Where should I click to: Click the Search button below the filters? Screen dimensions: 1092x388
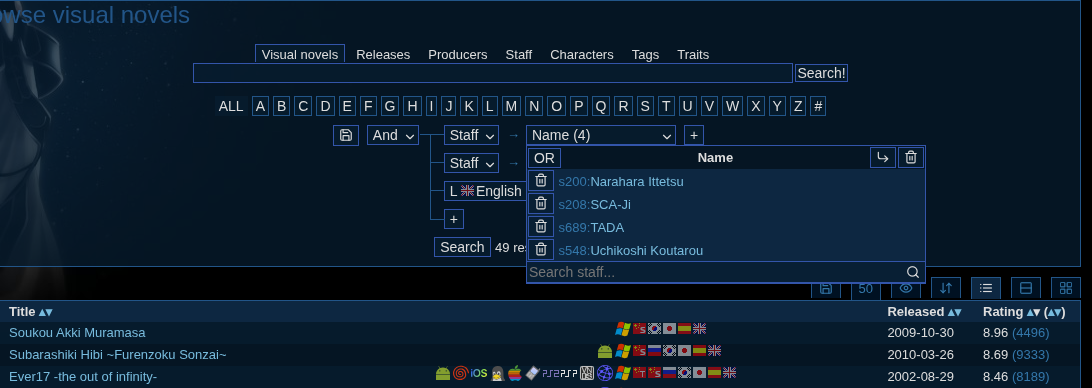(x=462, y=247)
